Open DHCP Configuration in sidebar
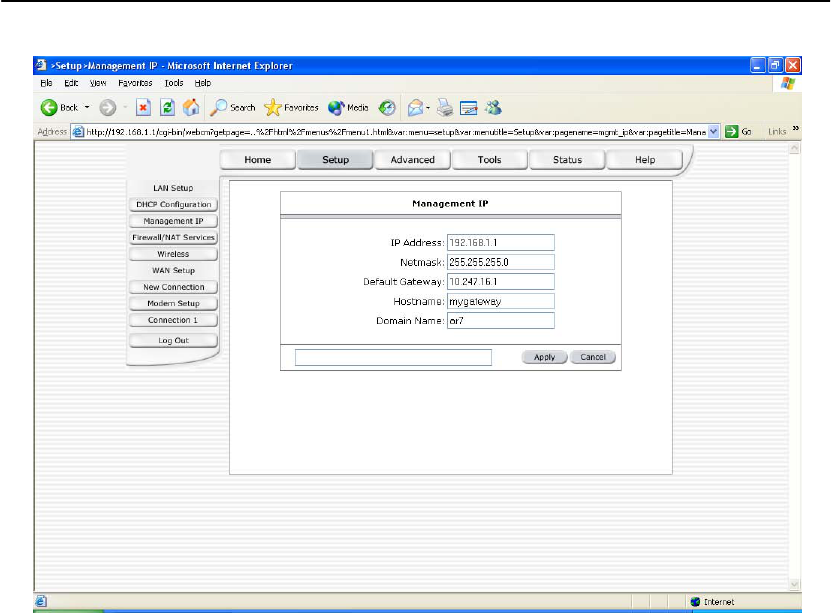 coord(173,205)
